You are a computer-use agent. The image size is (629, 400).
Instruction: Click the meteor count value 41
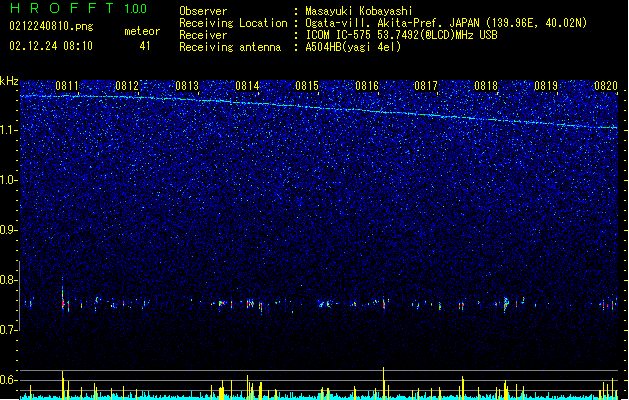point(145,46)
